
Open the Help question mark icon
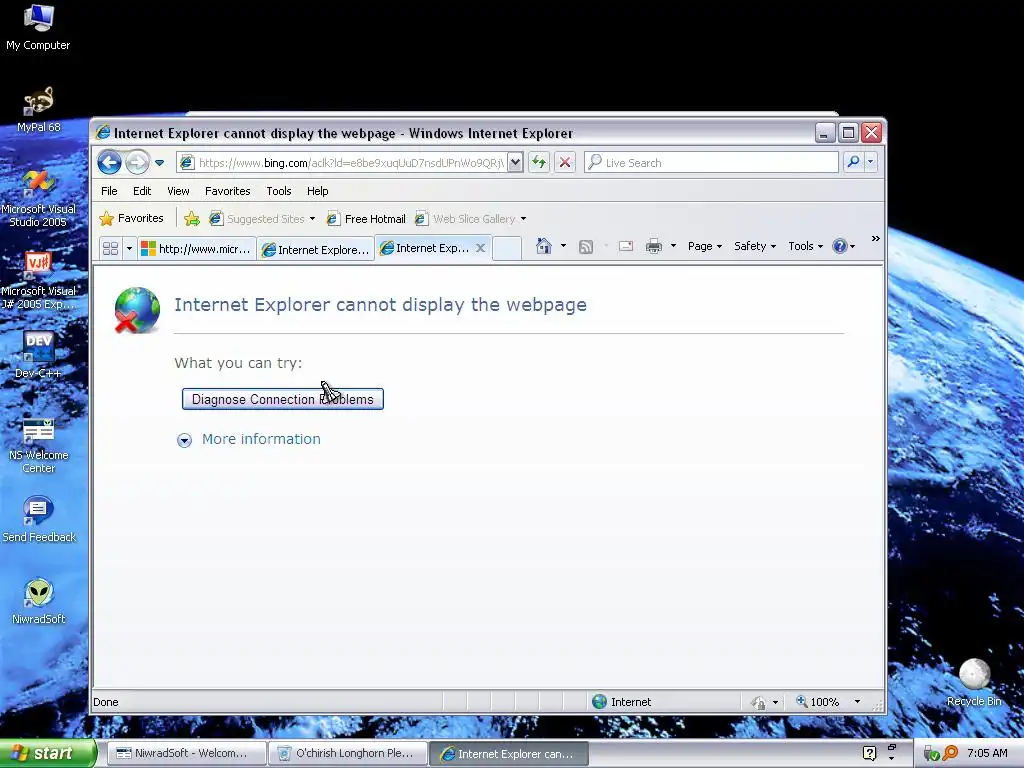(x=839, y=246)
